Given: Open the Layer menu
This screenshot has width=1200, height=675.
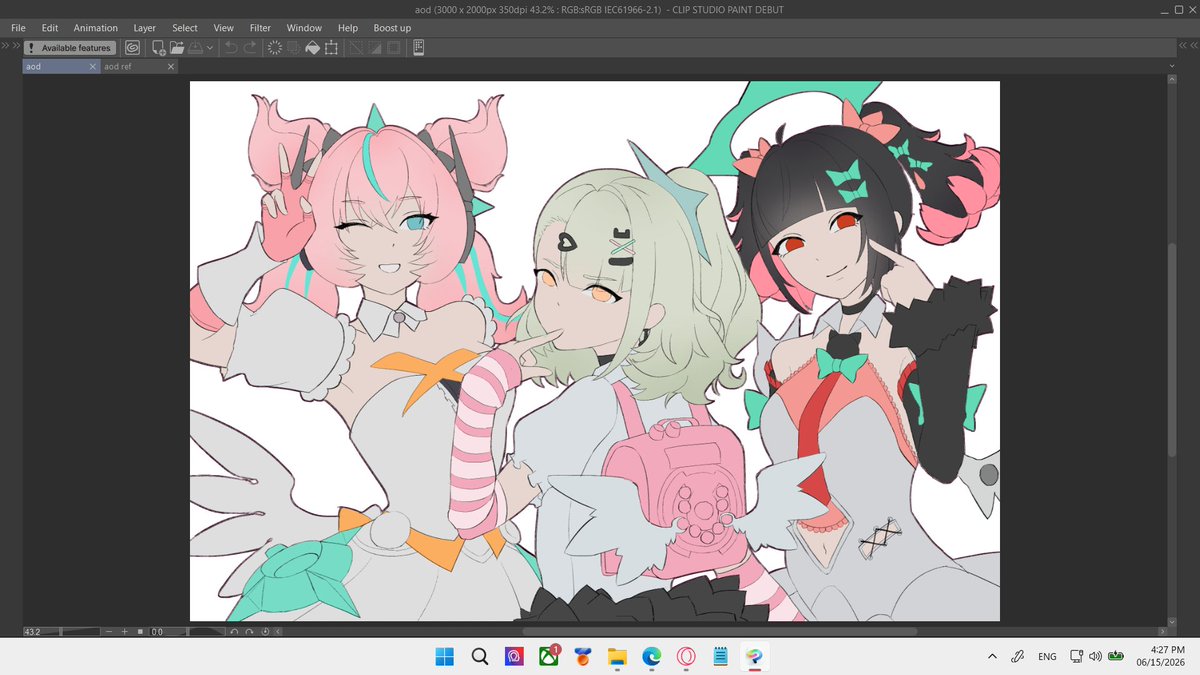Looking at the screenshot, I should [144, 28].
